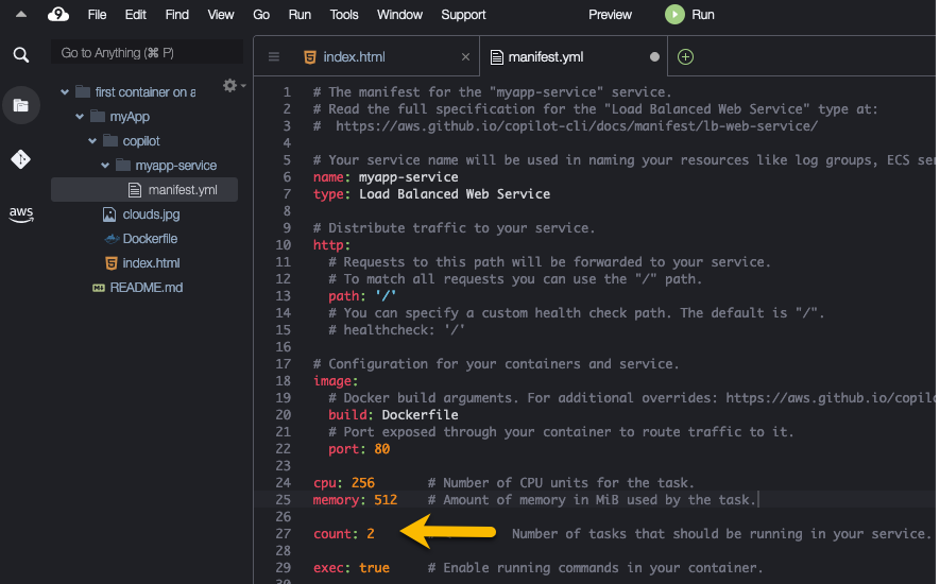This screenshot has height=585, width=941.
Task: Select the myapp-service folder name
Action: (x=176, y=165)
